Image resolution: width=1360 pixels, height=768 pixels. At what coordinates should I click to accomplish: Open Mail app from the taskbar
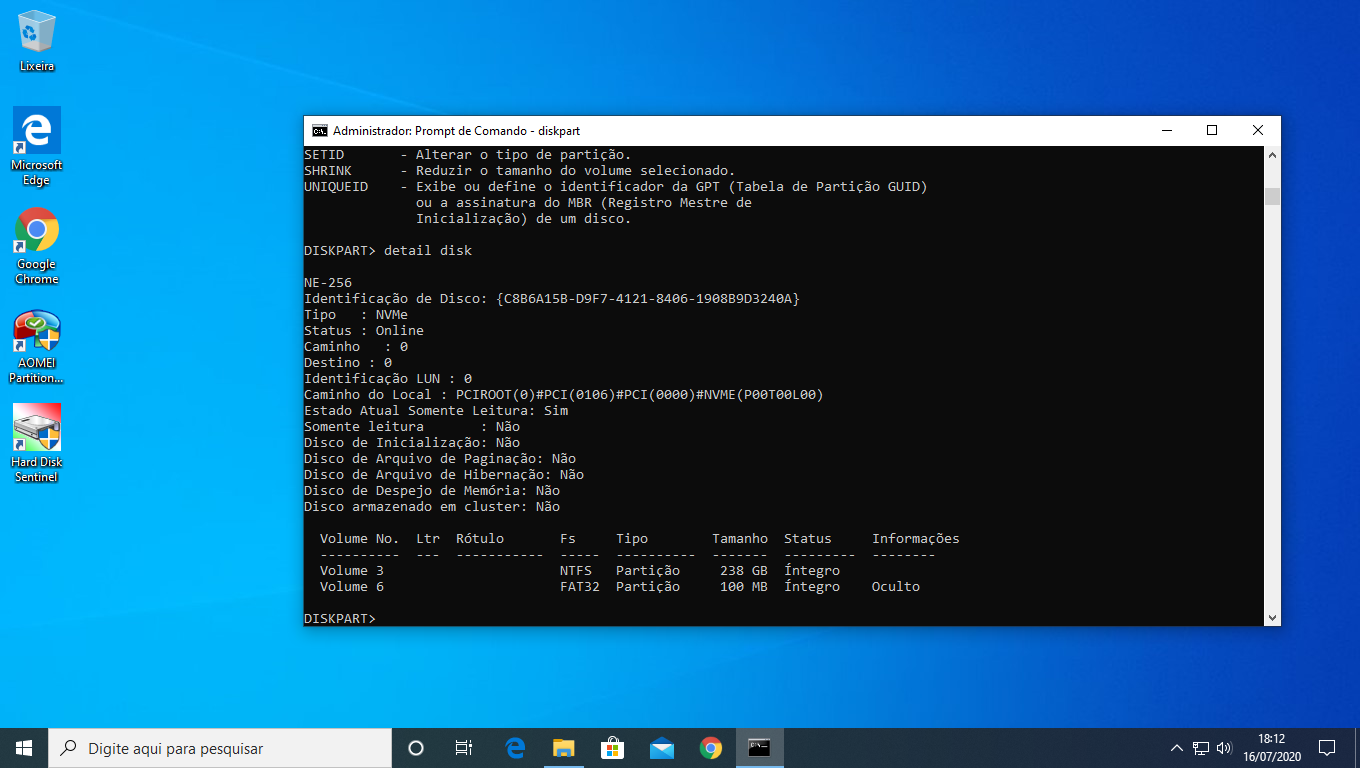pos(662,748)
